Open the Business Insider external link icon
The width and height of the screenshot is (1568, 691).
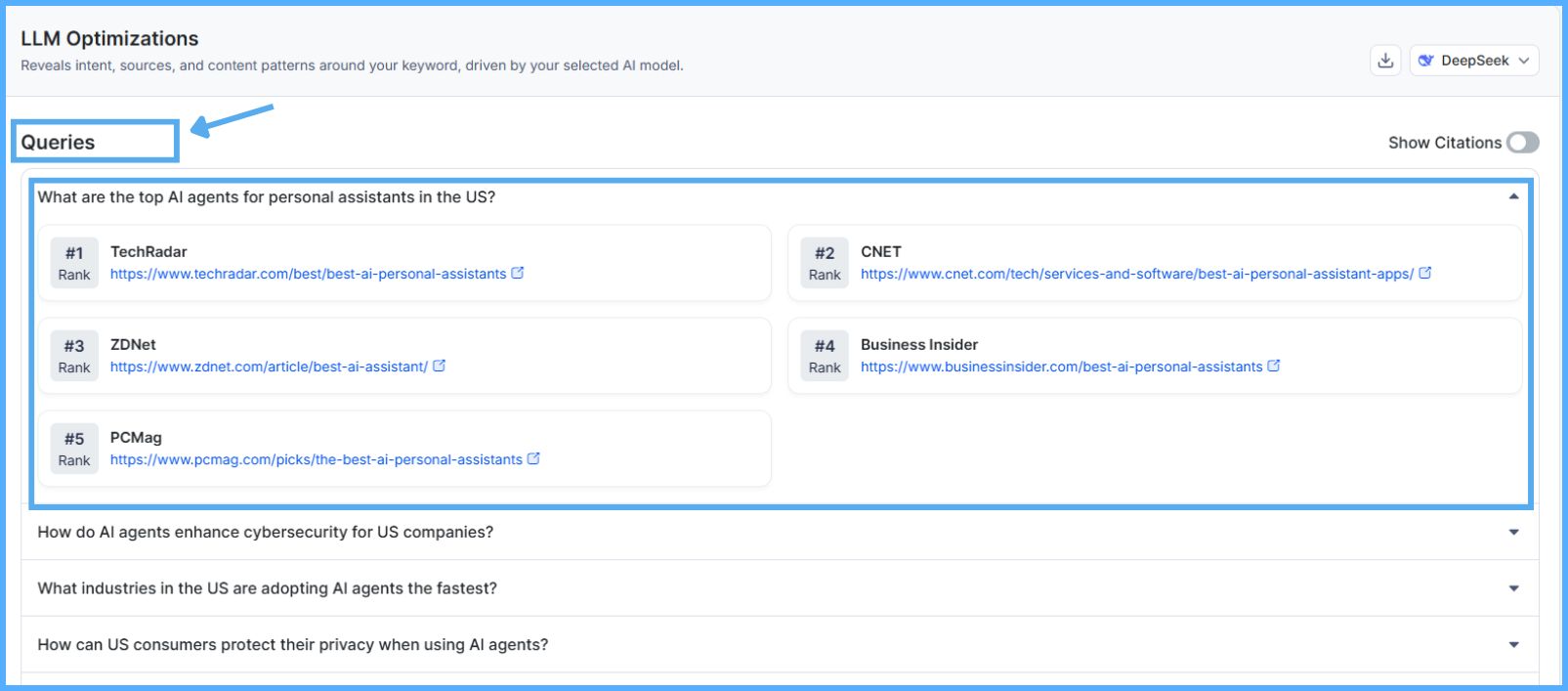[x=1274, y=366]
